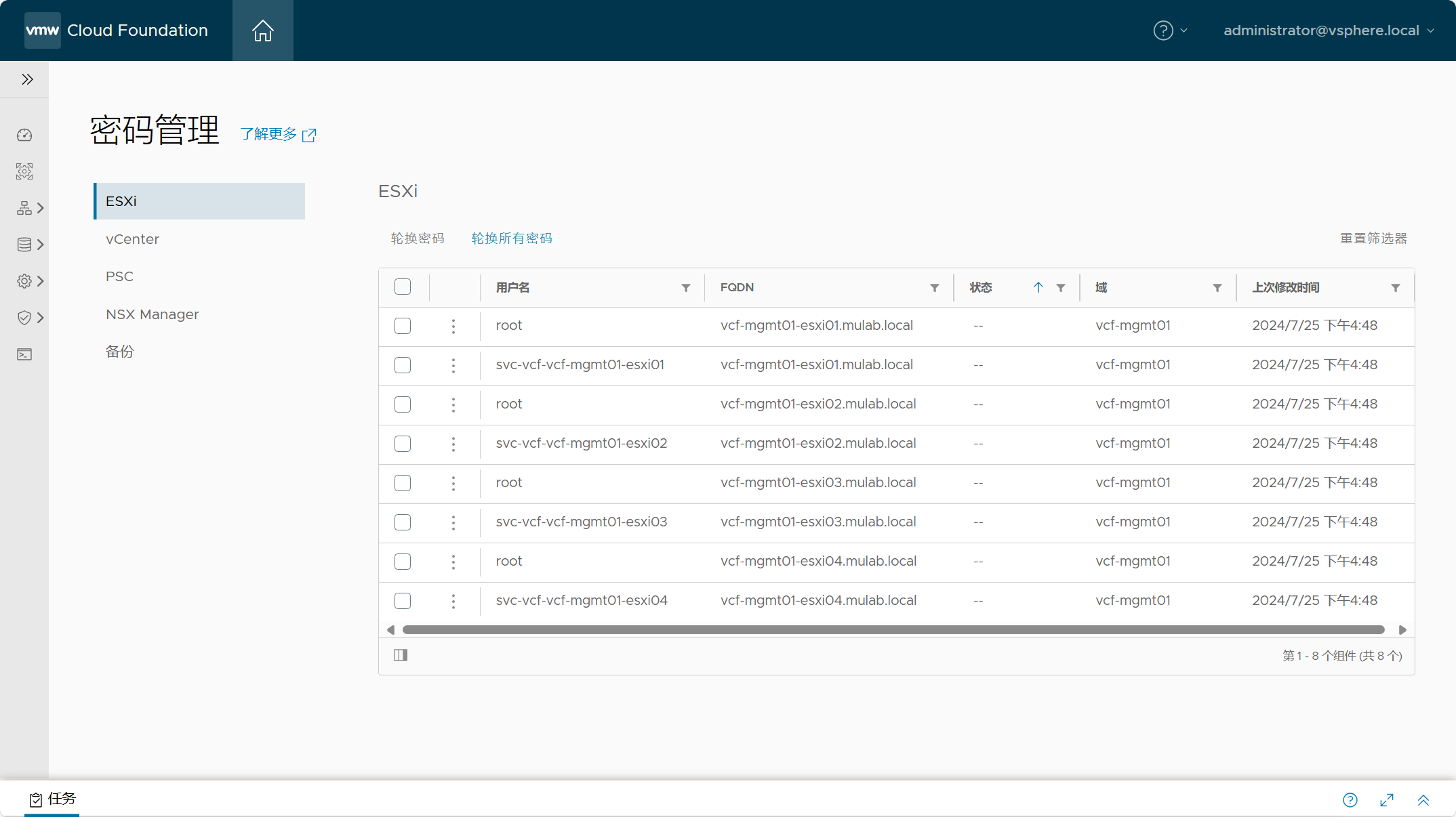Image resolution: width=1456 pixels, height=817 pixels.
Task: Click the 轮换密码 button
Action: click(418, 238)
